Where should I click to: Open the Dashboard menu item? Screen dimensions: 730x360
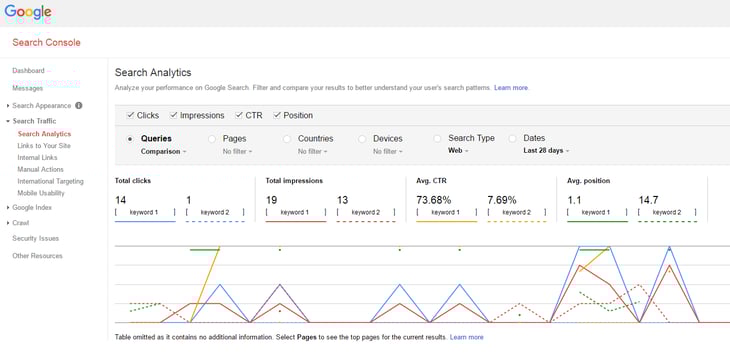(28, 71)
